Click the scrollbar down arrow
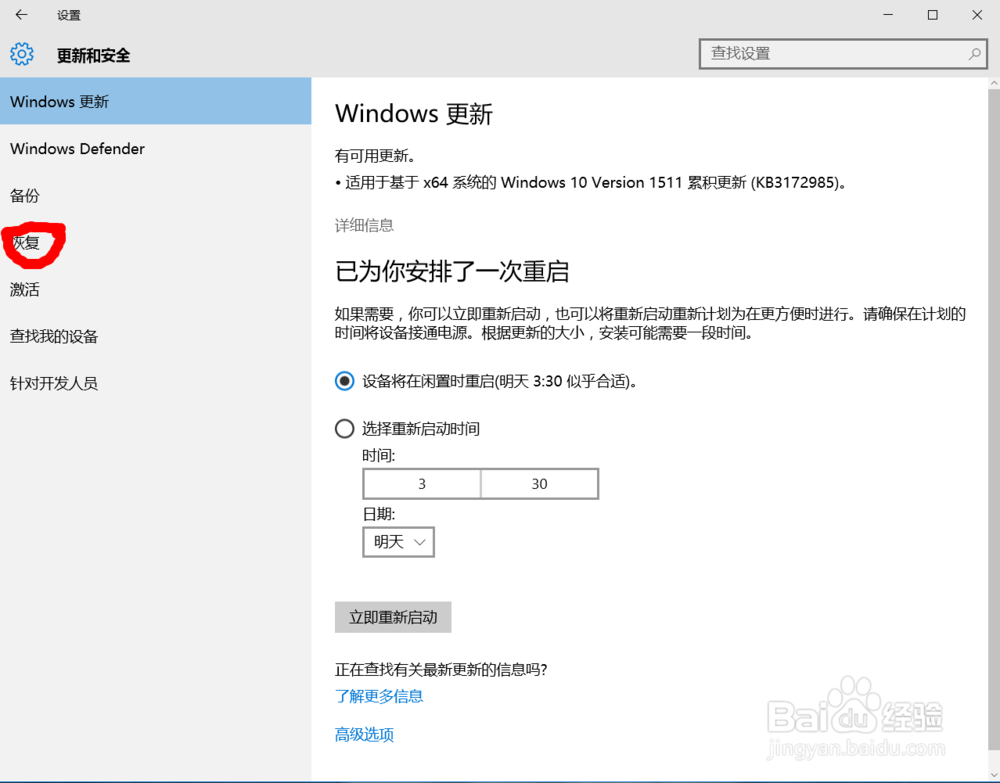This screenshot has width=1000, height=783. point(994,775)
